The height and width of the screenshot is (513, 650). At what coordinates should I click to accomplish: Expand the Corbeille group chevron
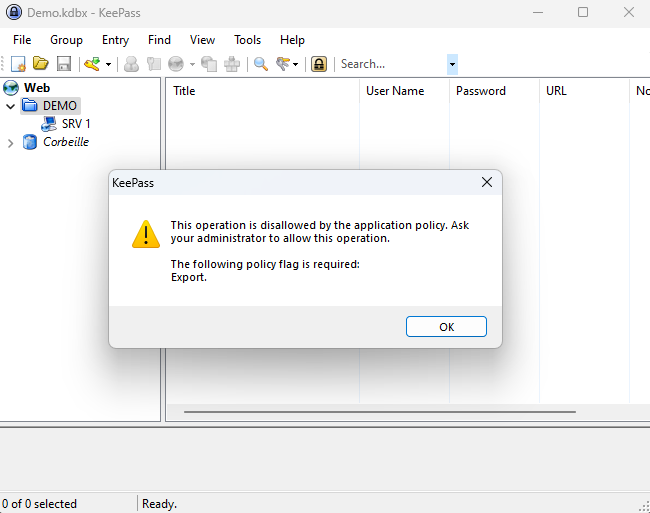click(11, 143)
